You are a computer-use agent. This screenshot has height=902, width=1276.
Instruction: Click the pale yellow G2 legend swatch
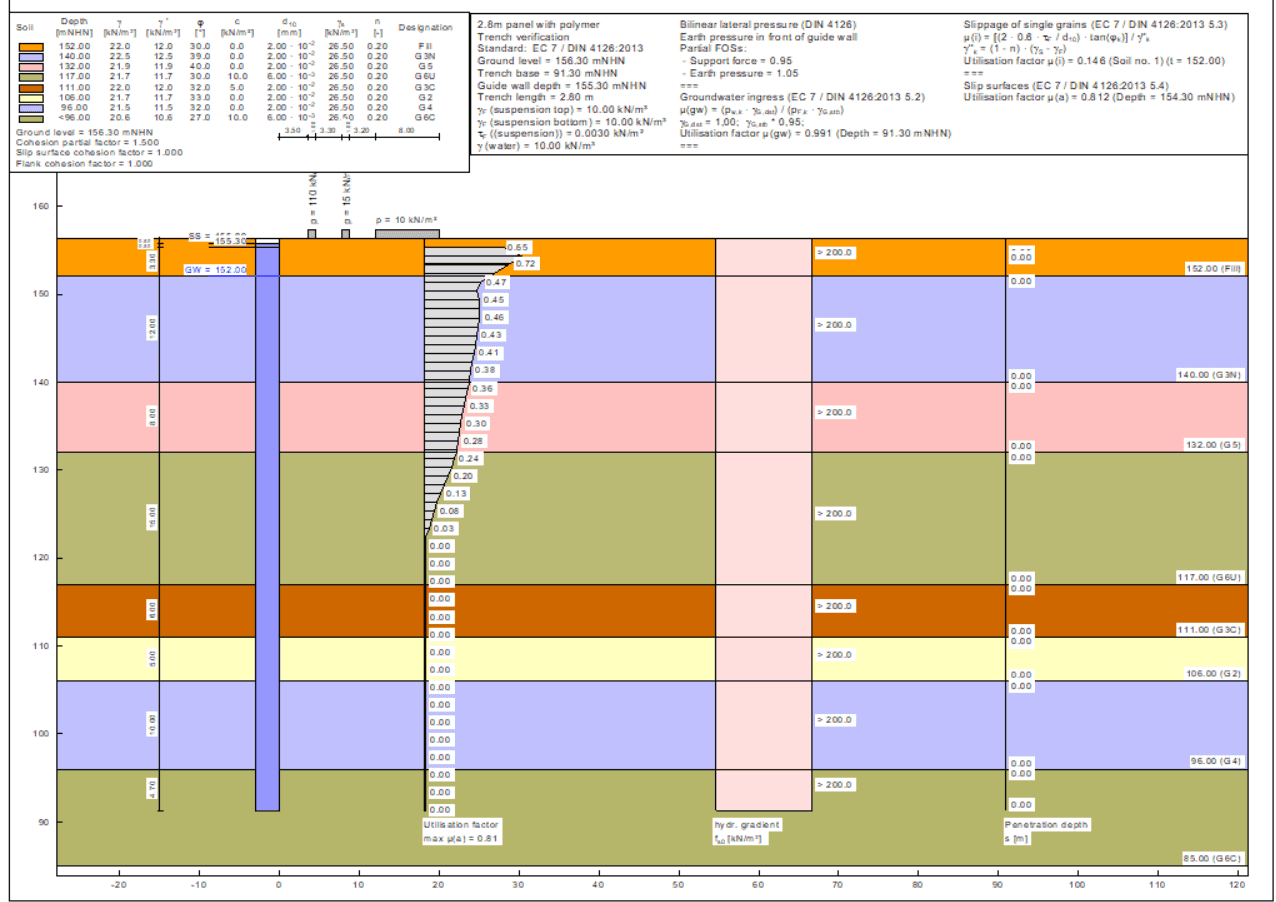click(32, 97)
